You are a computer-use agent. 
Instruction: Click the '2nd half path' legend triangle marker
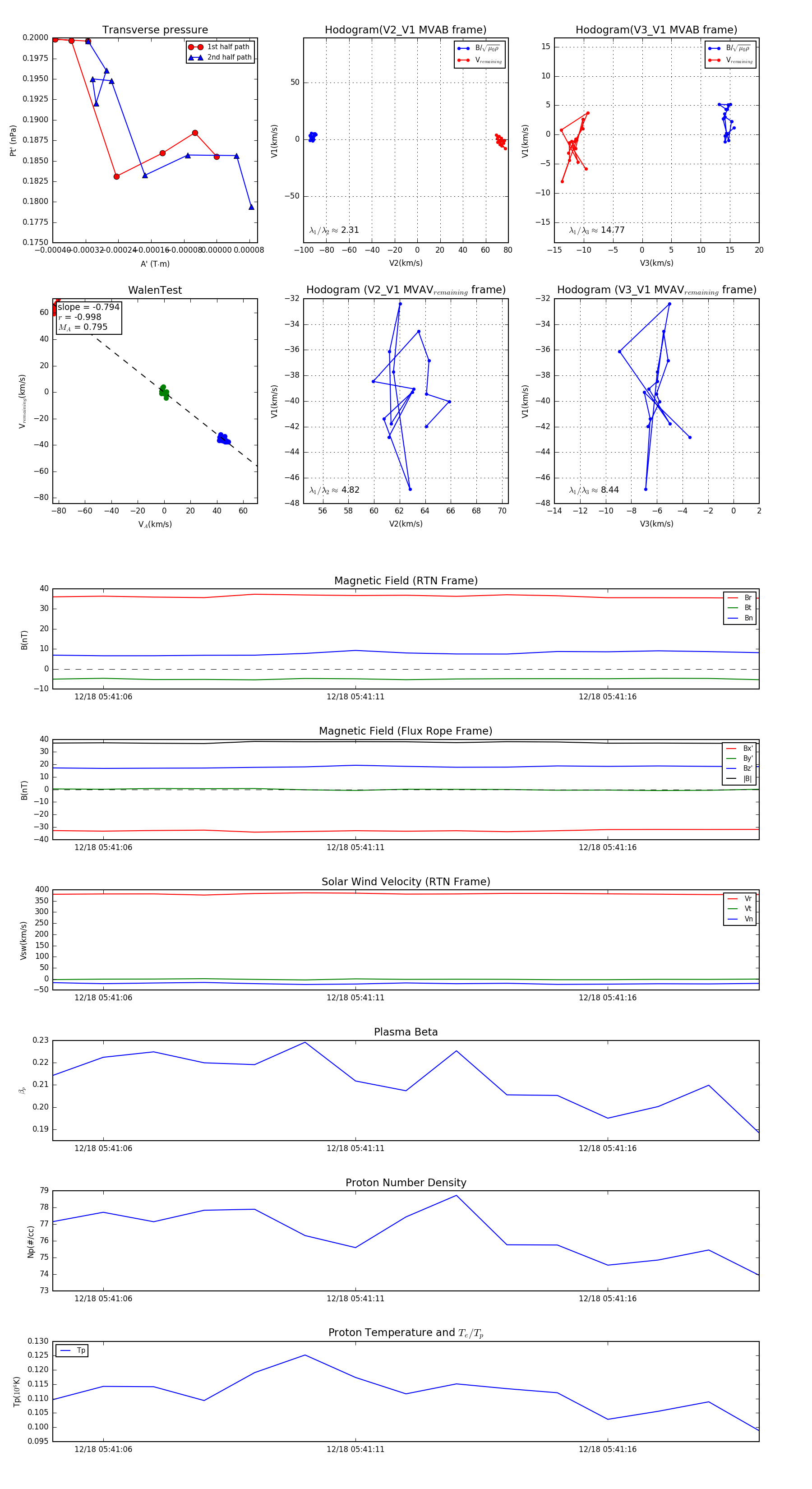[195, 57]
